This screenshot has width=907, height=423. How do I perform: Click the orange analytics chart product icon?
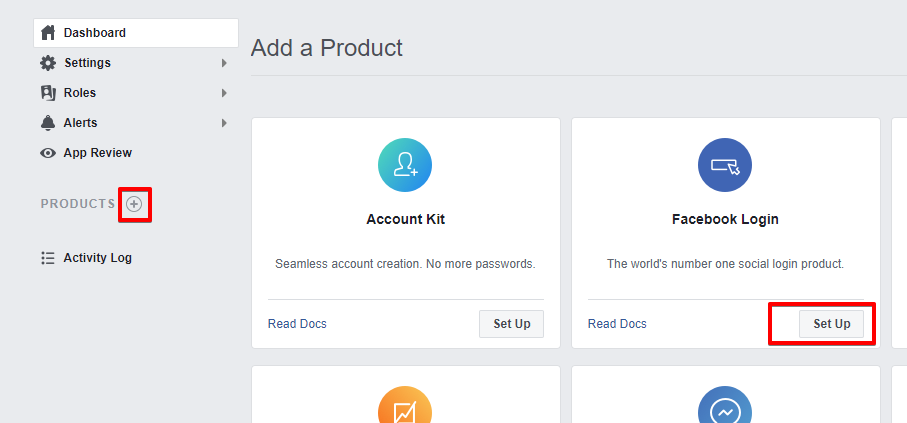(405, 404)
